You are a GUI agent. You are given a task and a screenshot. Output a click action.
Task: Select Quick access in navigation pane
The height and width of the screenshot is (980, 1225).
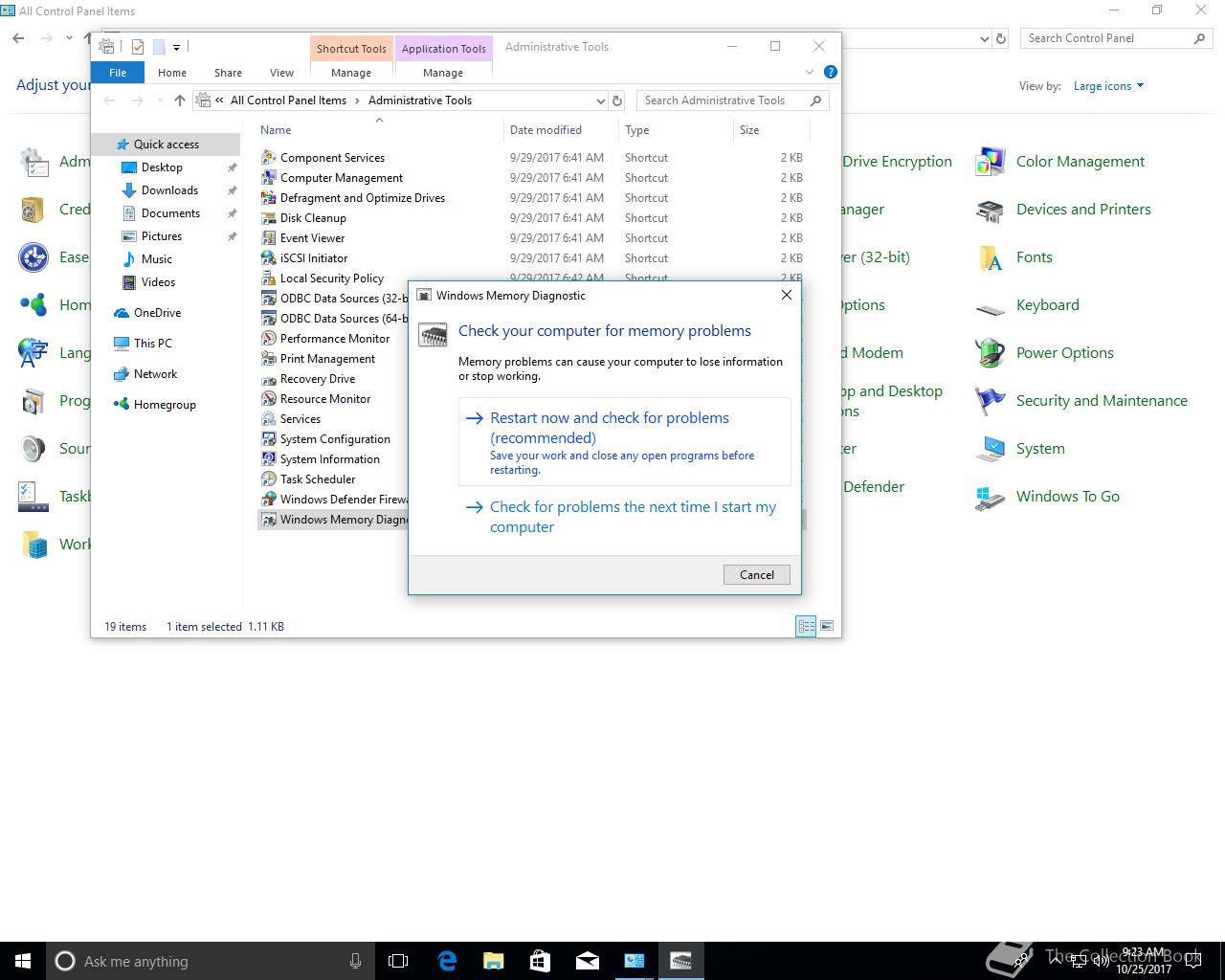click(x=167, y=145)
